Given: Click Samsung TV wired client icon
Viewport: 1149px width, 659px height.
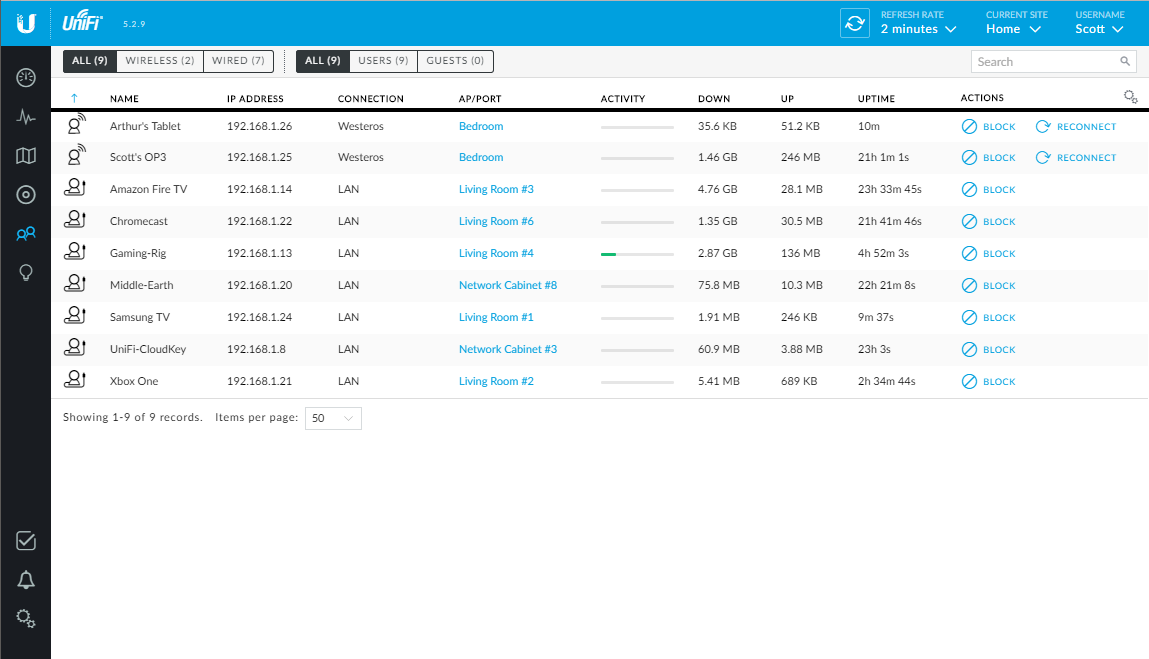Looking at the screenshot, I should (x=75, y=315).
